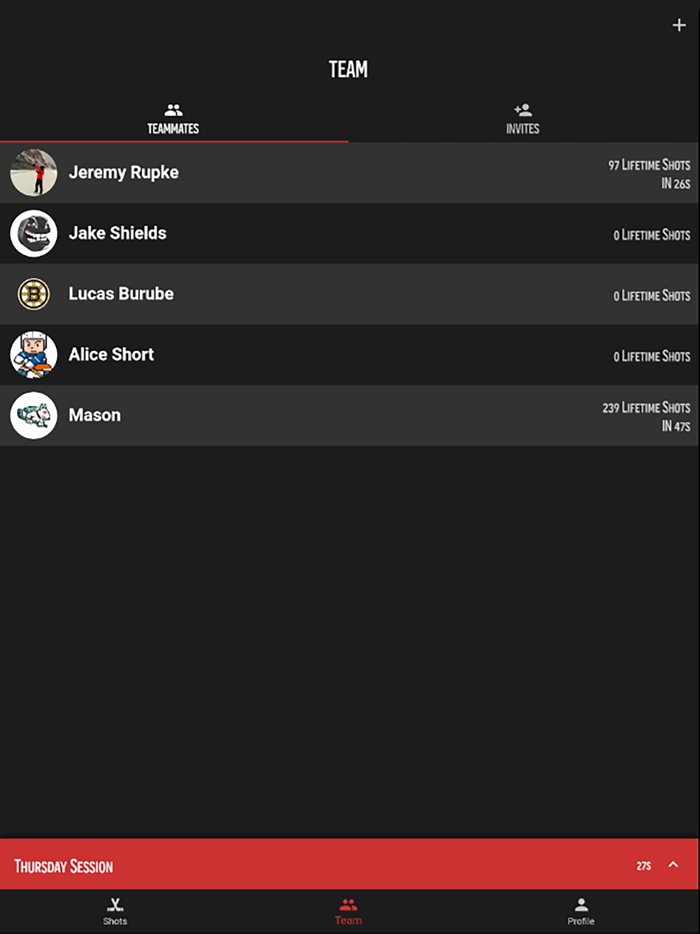This screenshot has height=934, width=700.
Task: Tap the plus icon to add a teammate
Action: coord(679,24)
